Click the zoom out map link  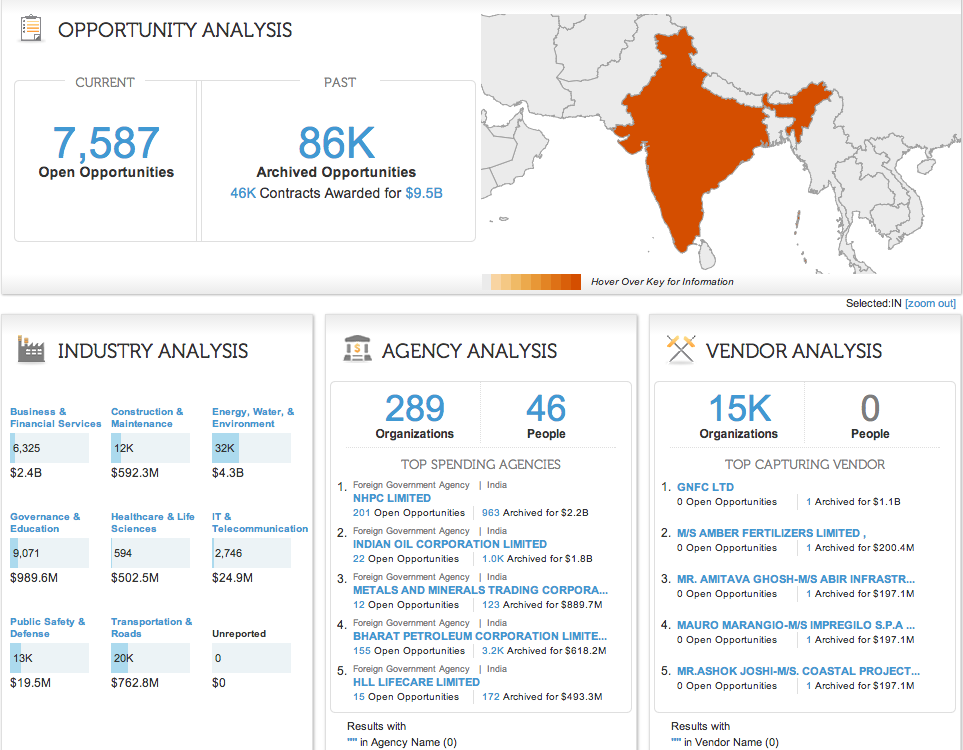pos(930,303)
